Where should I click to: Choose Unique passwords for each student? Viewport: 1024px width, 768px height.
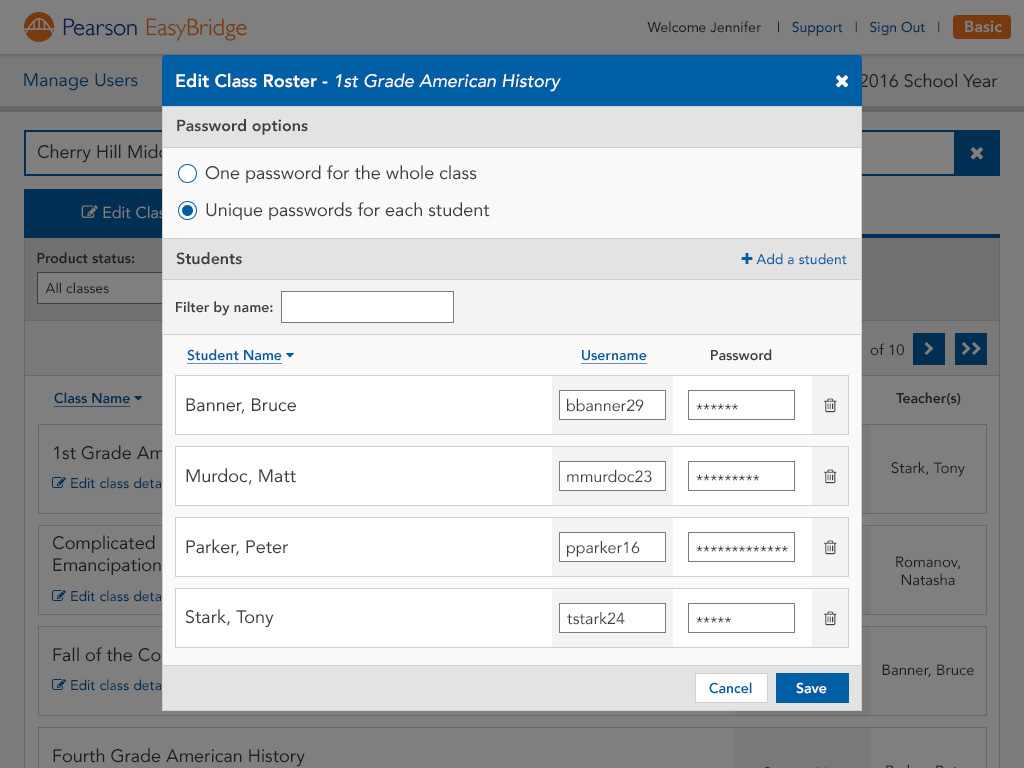pos(187,211)
